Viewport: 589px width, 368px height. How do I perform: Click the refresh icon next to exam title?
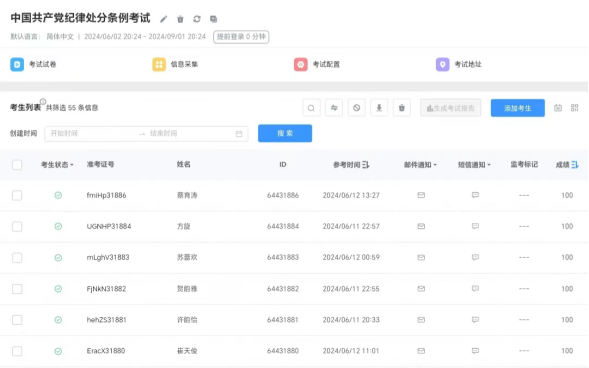pos(197,19)
